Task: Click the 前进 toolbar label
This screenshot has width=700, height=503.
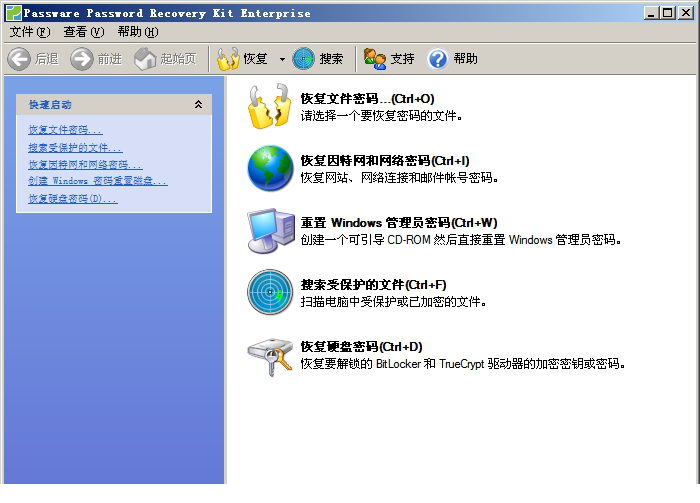Action: point(110,59)
